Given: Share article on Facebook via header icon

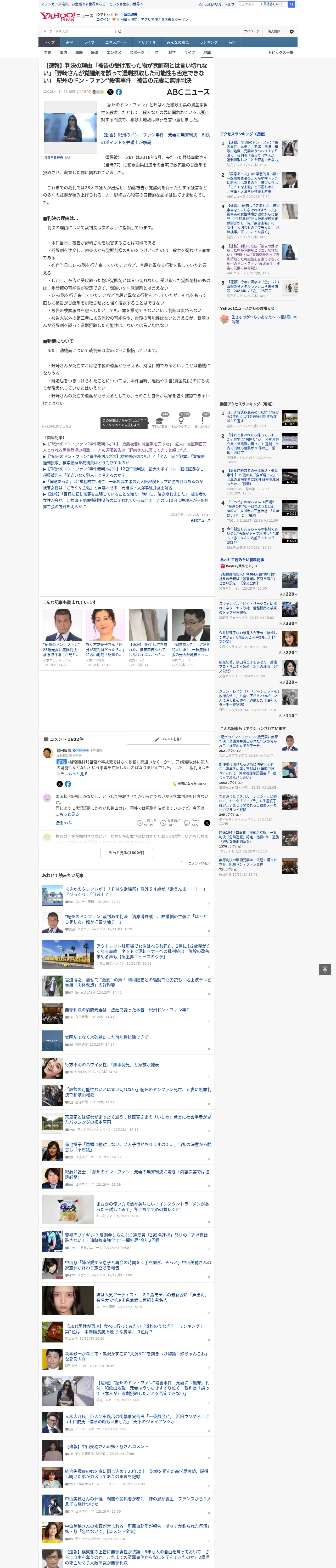Looking at the screenshot, I should point(119,92).
